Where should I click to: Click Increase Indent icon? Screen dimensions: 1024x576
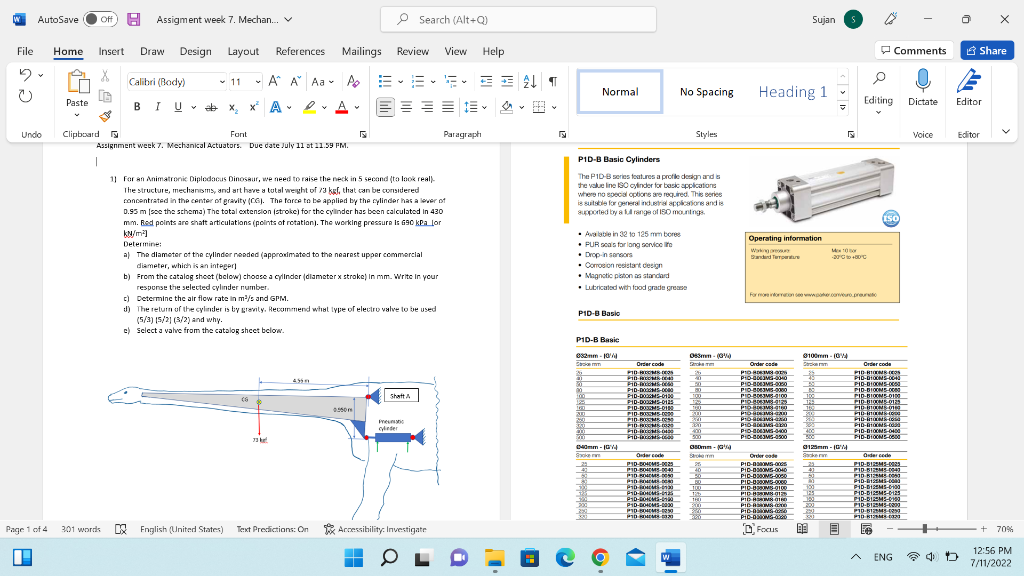507,82
